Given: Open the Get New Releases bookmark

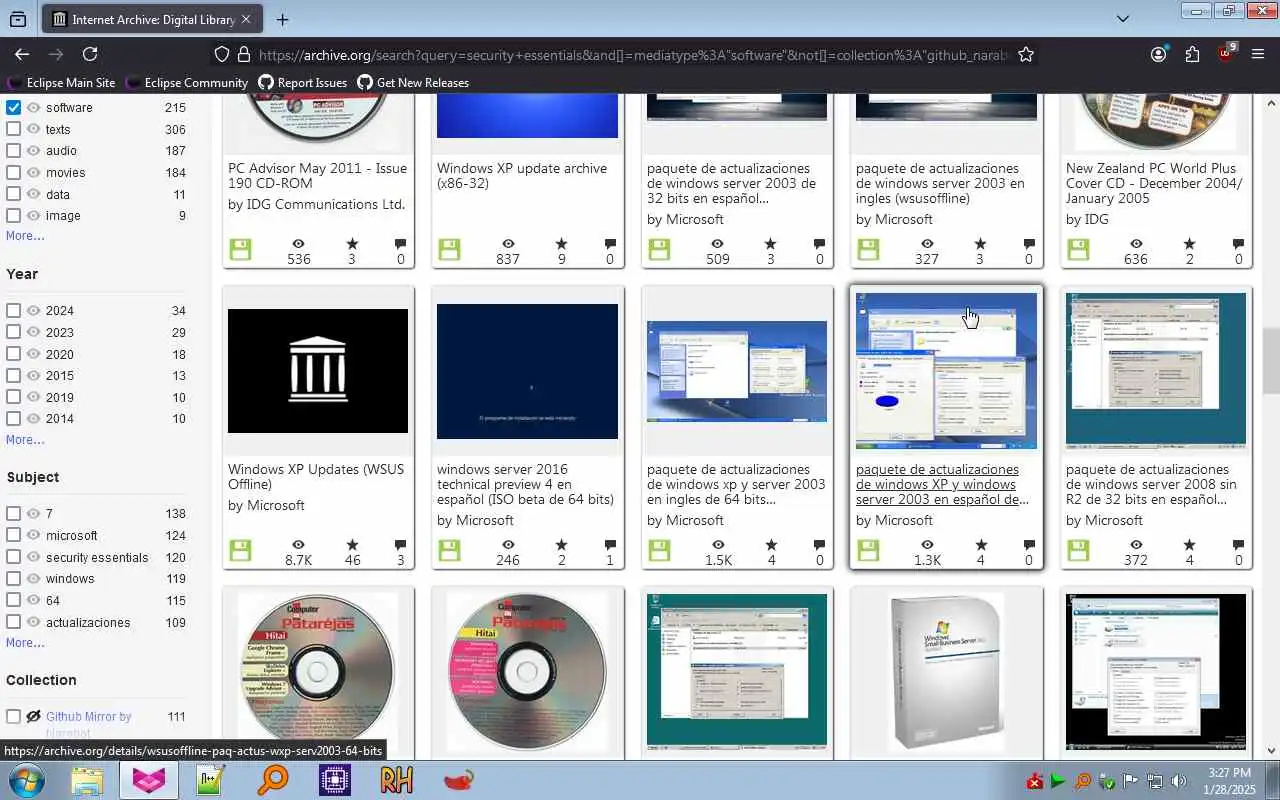Looking at the screenshot, I should click(x=413, y=83).
